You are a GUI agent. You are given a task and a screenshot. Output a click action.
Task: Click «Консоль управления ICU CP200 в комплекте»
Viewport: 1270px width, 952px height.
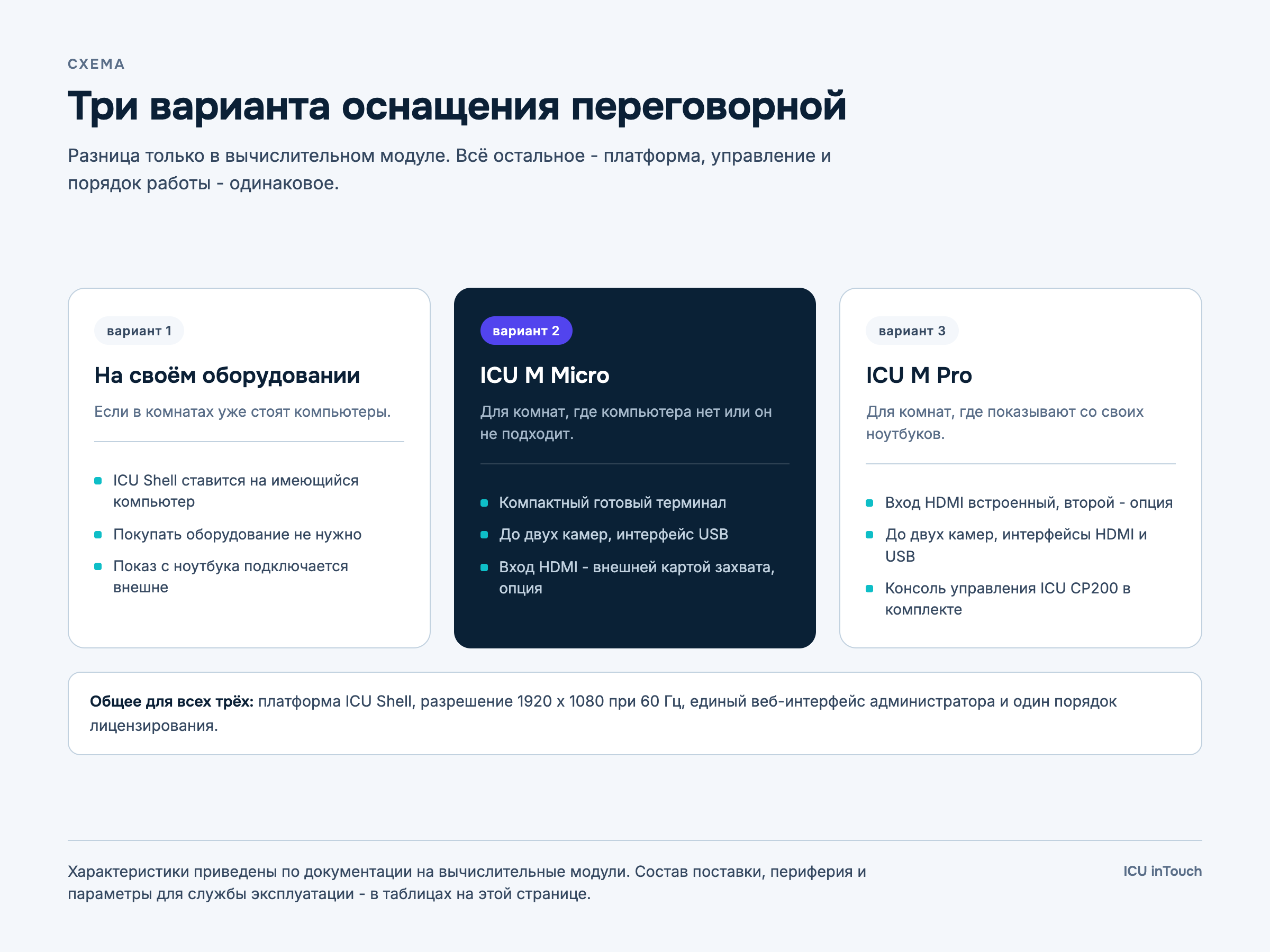click(1008, 599)
